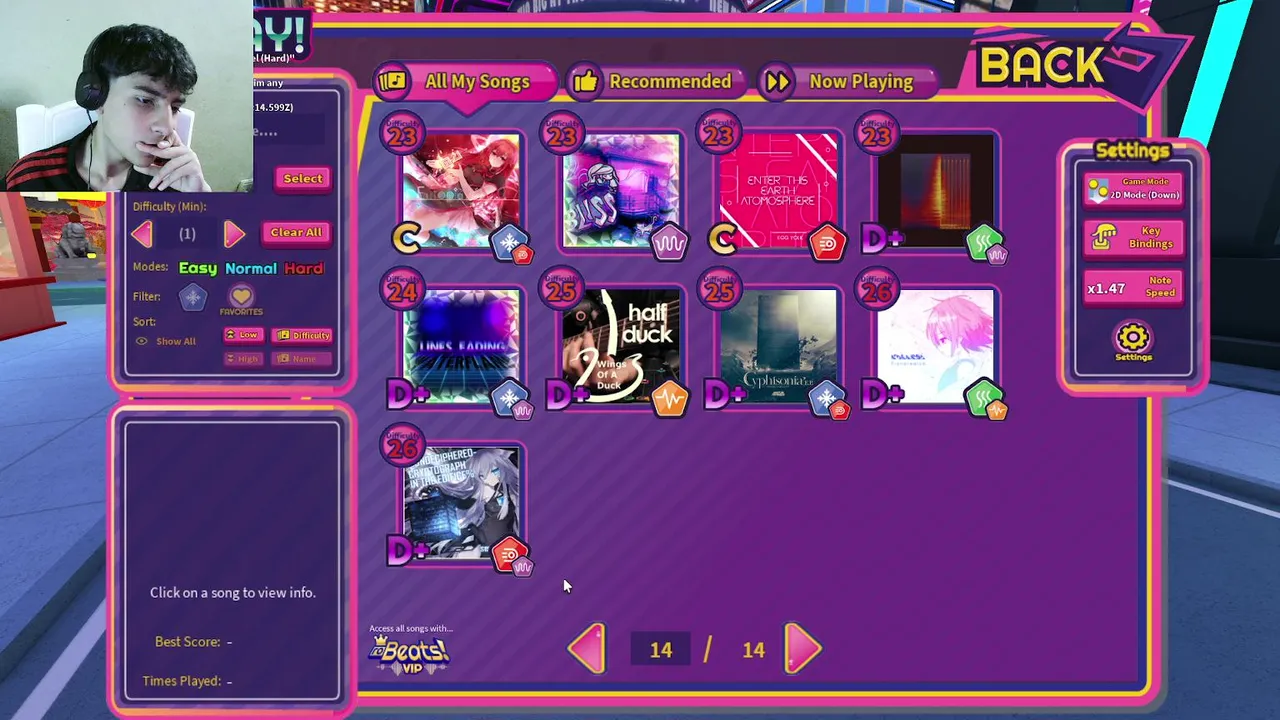Click snowflake badge on Lines Fading song

pos(509,398)
